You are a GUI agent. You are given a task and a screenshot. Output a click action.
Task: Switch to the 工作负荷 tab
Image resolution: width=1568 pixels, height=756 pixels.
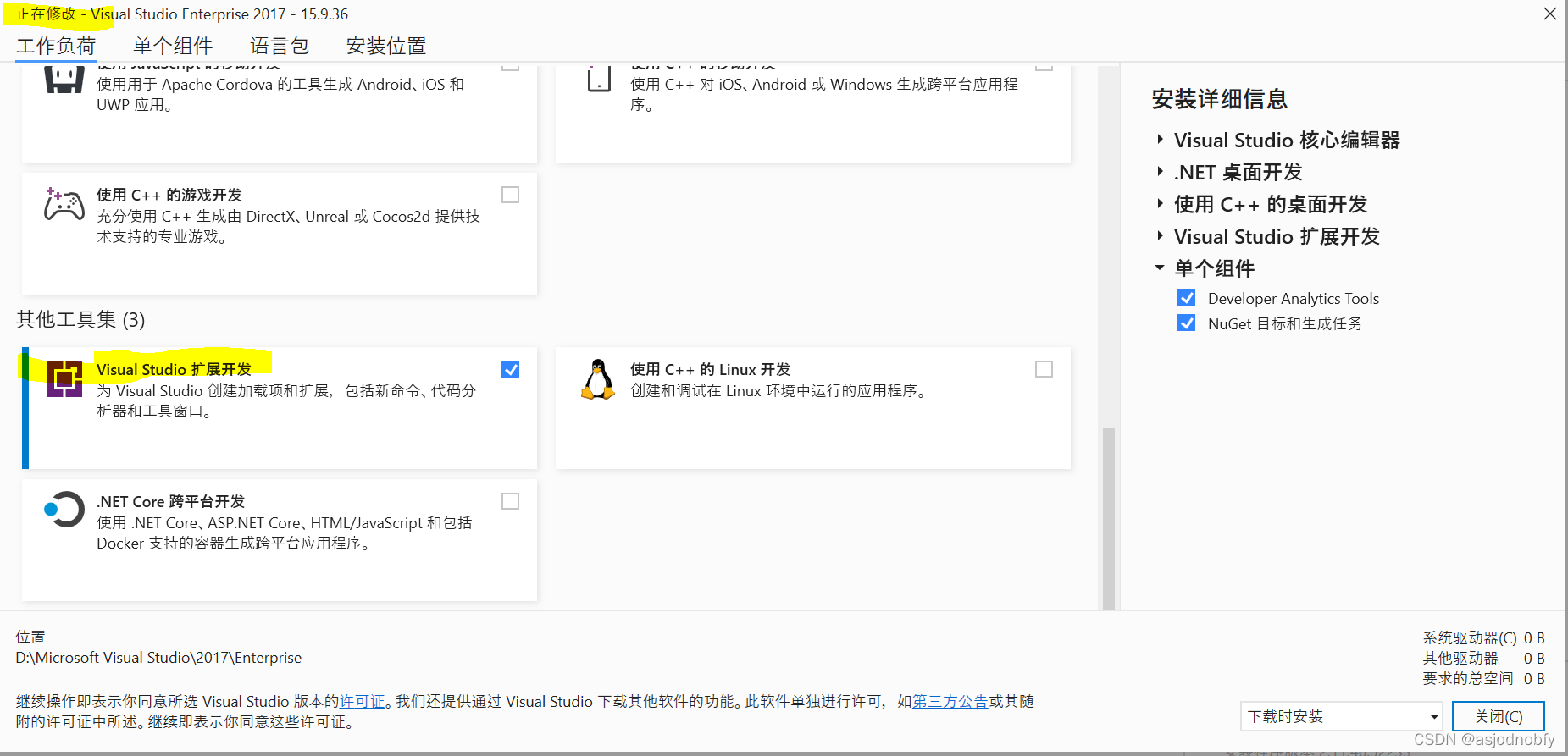click(56, 46)
